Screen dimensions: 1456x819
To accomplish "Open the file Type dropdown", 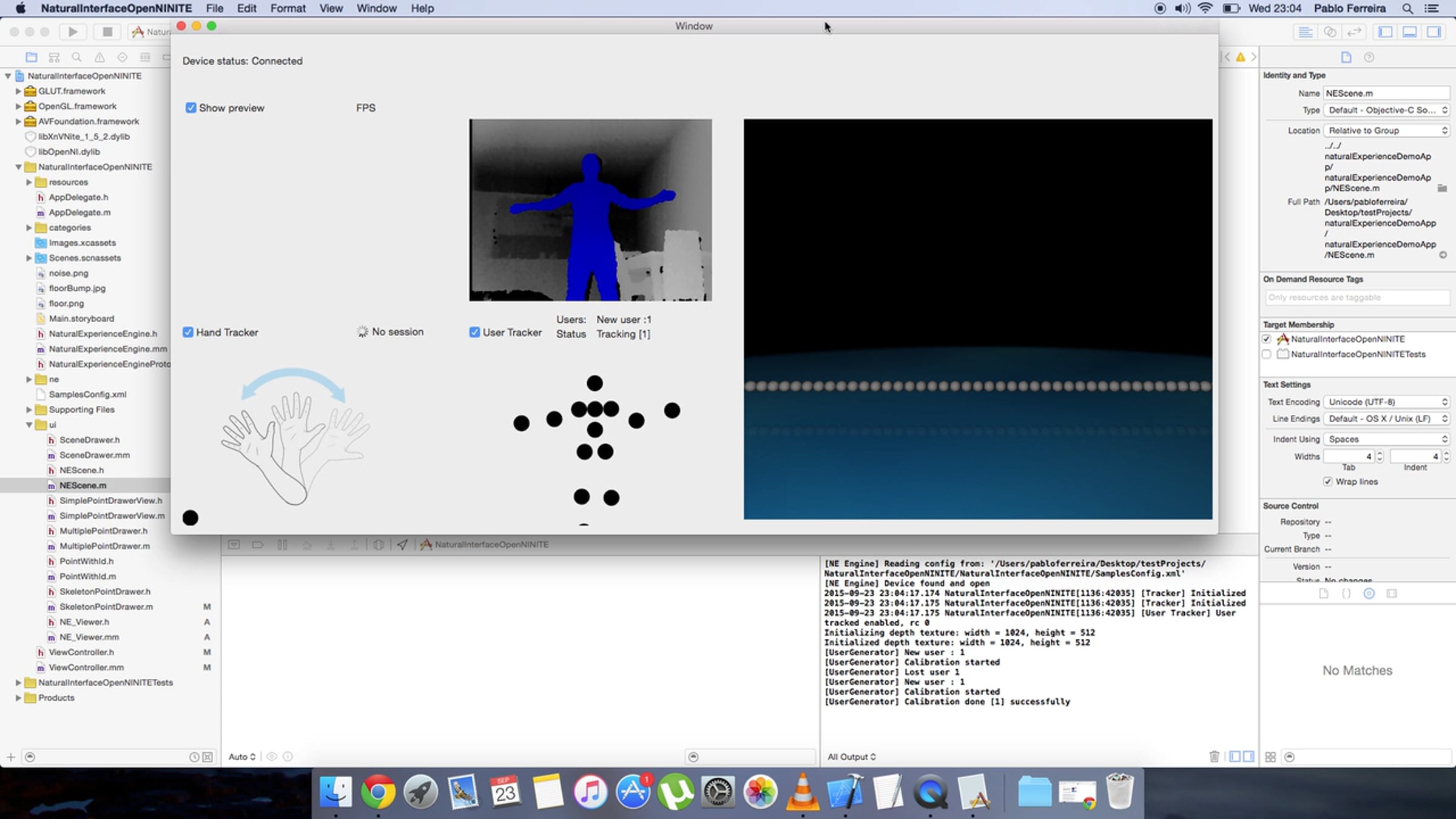I will point(1387,110).
